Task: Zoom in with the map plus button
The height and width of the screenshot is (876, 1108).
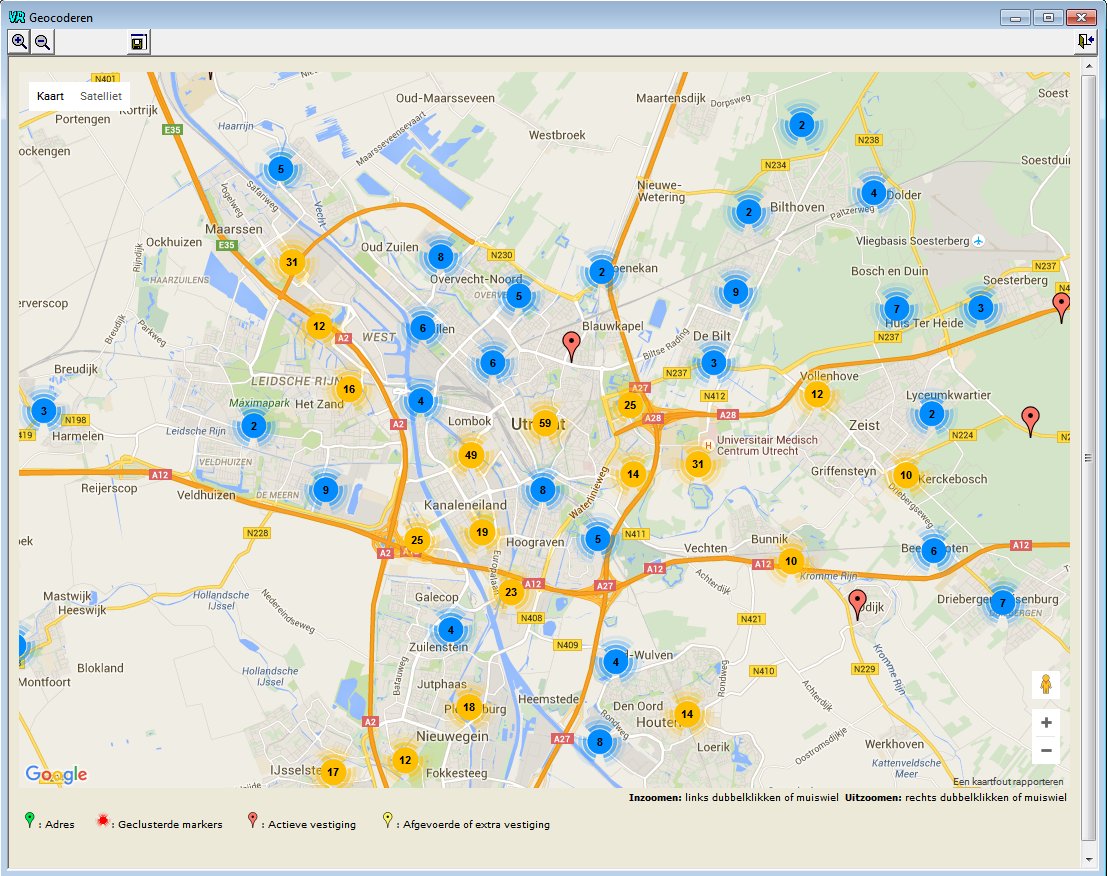Action: pos(1046,723)
